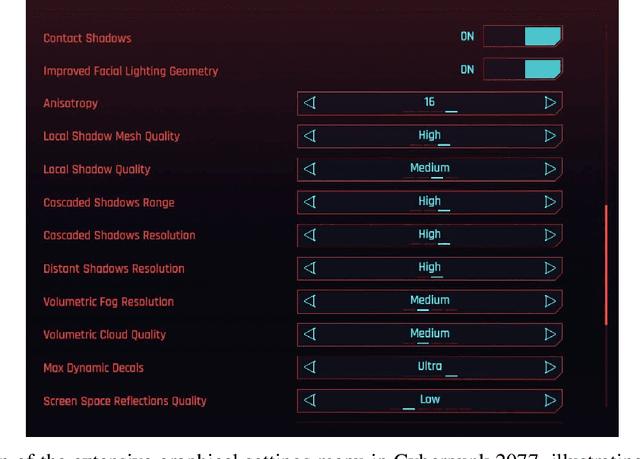Click the Contact Shadows setting label

[x=87, y=38]
